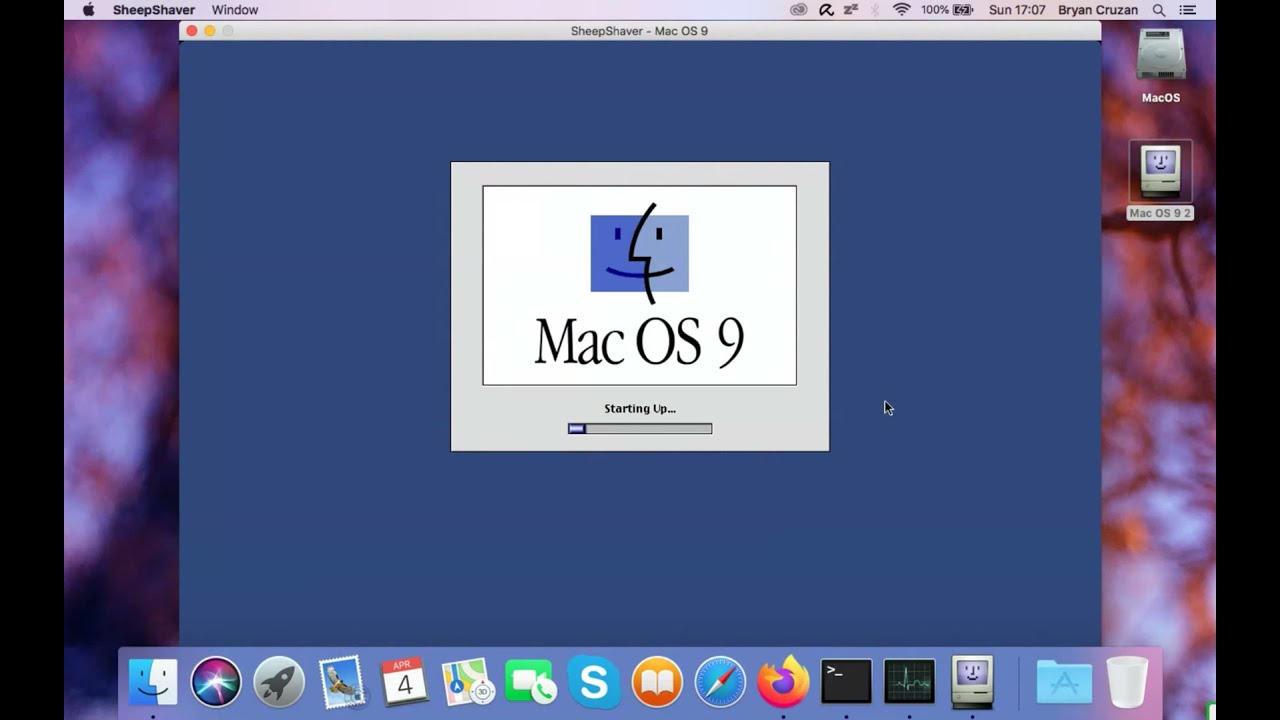This screenshot has width=1280, height=720.
Task: Launch Safari compass icon
Action: tap(720, 682)
